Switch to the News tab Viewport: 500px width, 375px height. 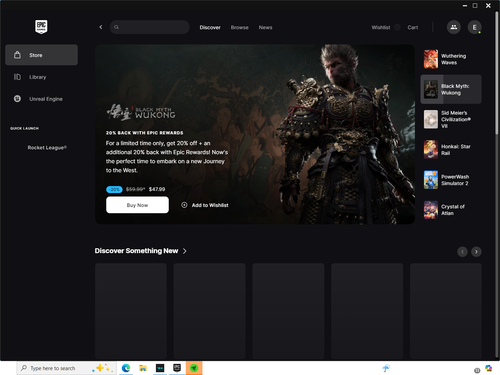tap(265, 27)
